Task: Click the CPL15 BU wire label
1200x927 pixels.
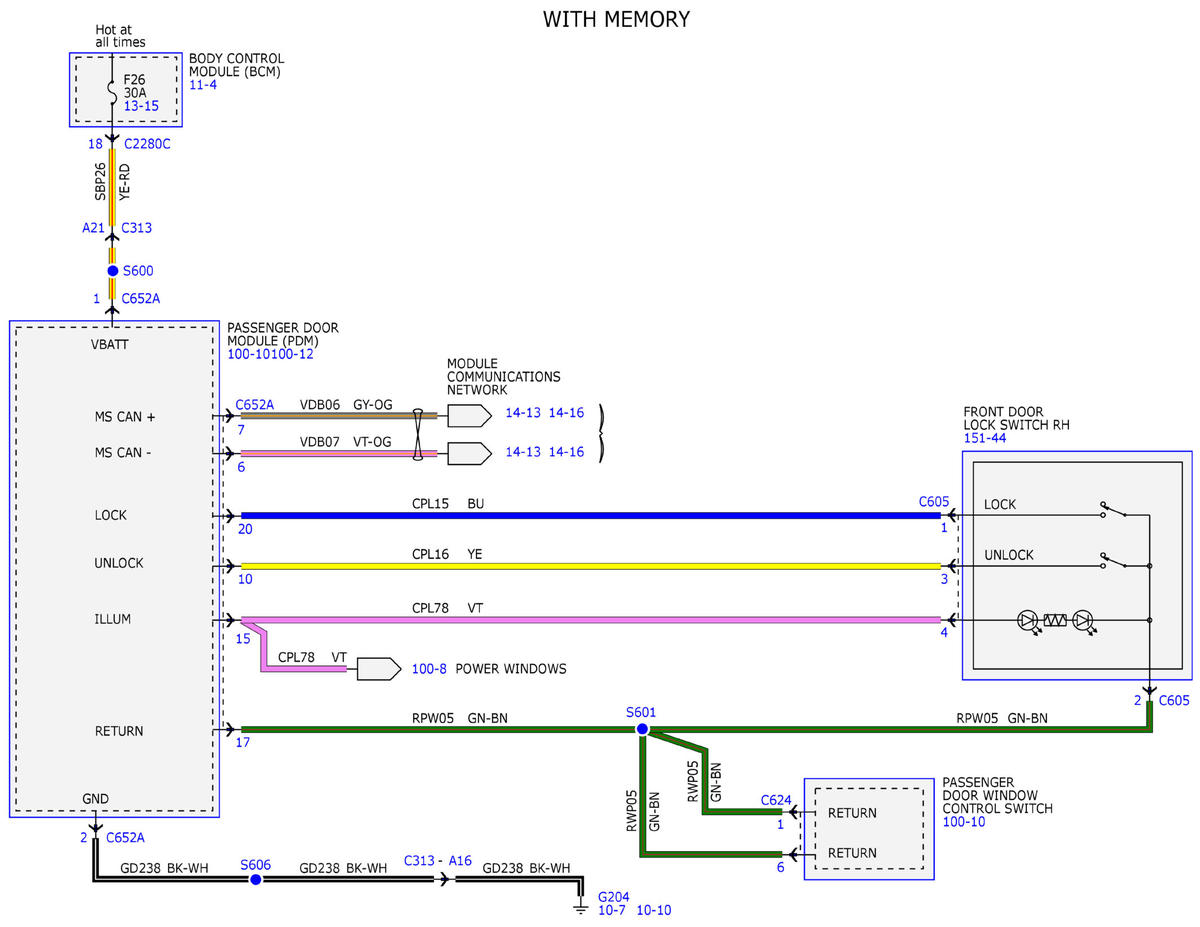Action: pyautogui.click(x=449, y=504)
